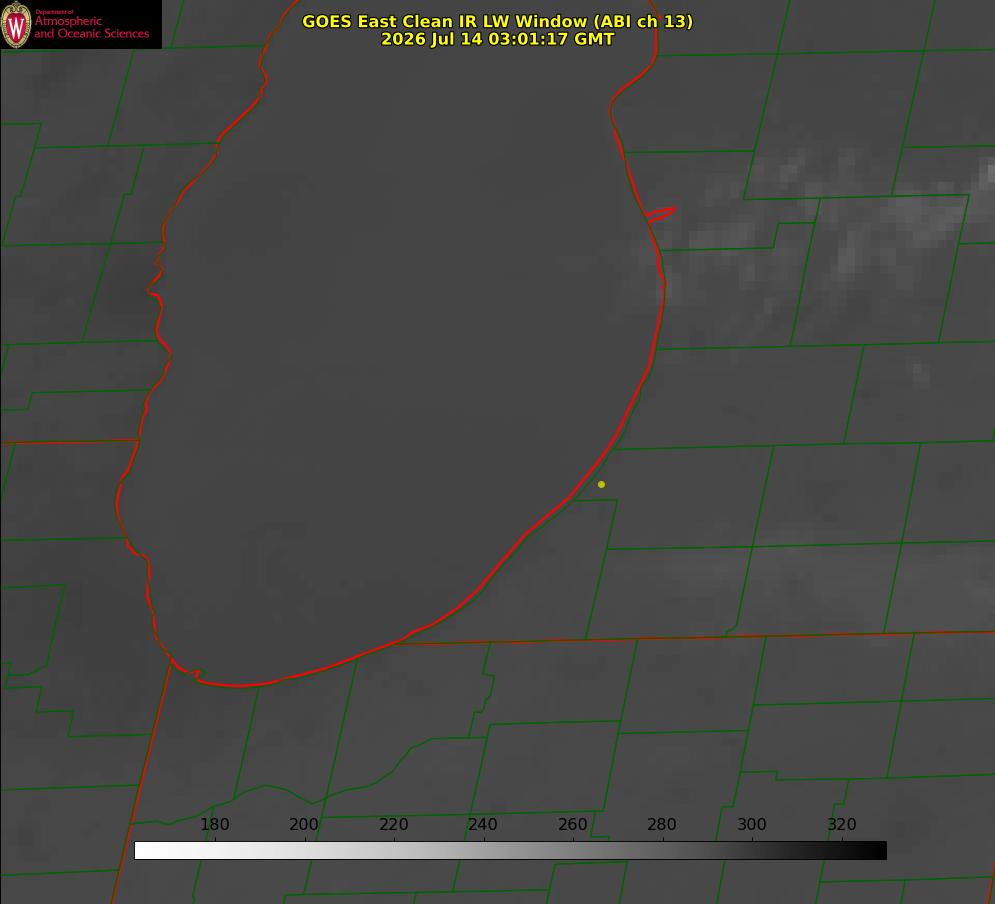The height and width of the screenshot is (904, 995).
Task: Click the 240 label on the colorbar
Action: pos(483,824)
